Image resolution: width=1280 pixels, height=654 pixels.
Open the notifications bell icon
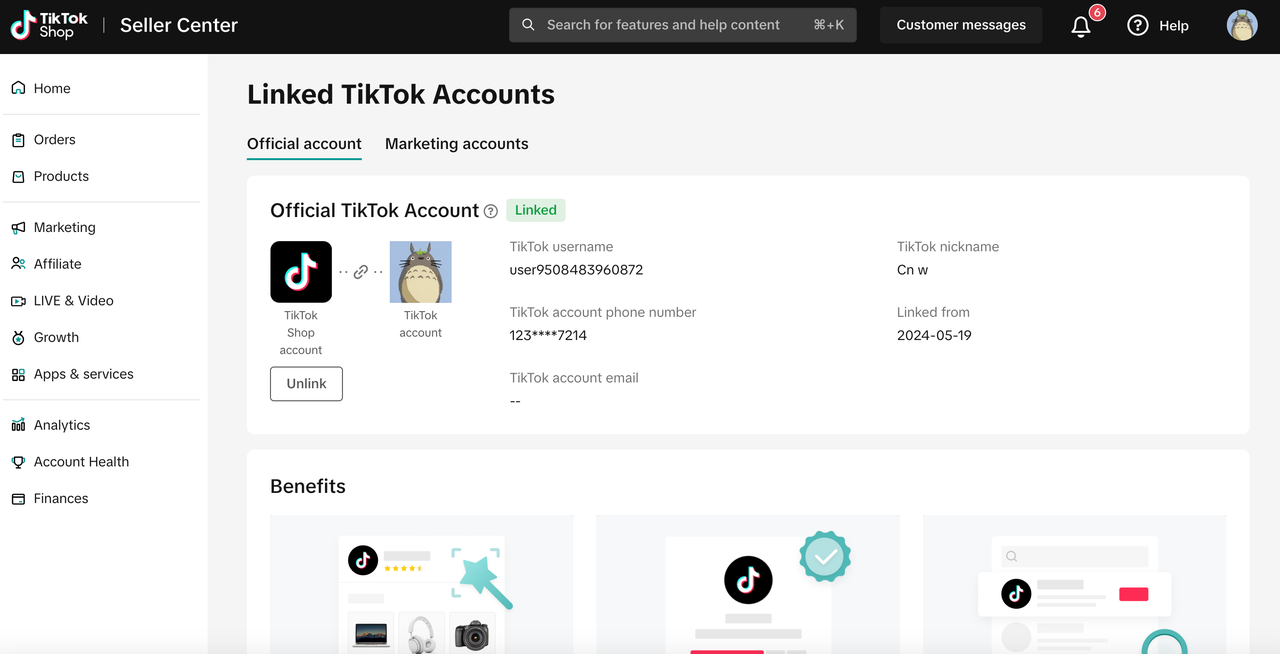(1081, 27)
